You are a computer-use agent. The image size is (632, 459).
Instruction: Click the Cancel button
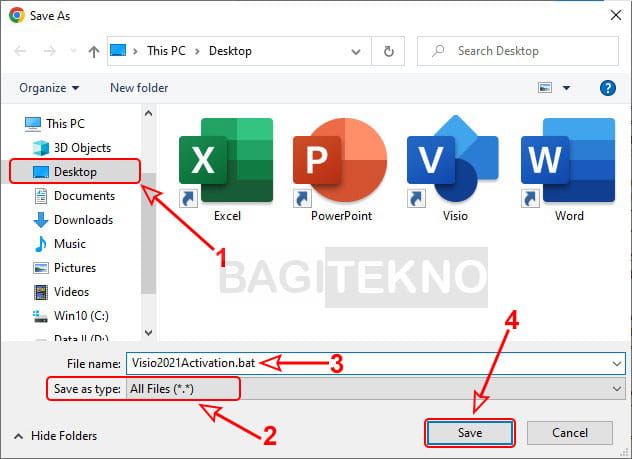[x=570, y=433]
